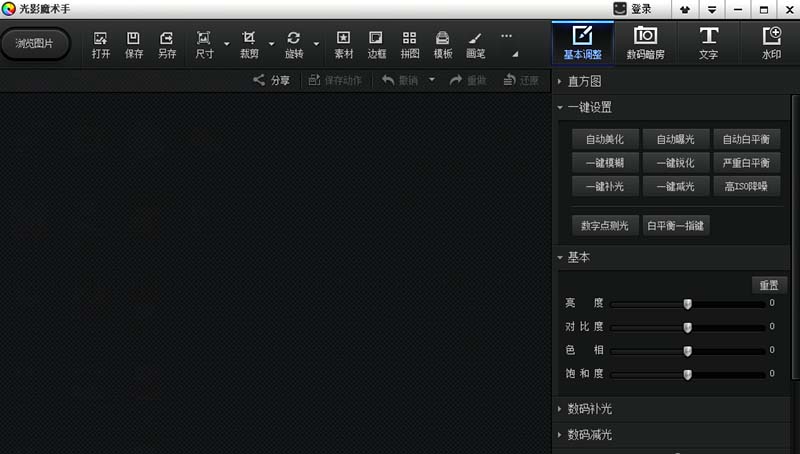800x454 pixels.
Task: Open the 素材 (Materials) tool
Action: 343,44
